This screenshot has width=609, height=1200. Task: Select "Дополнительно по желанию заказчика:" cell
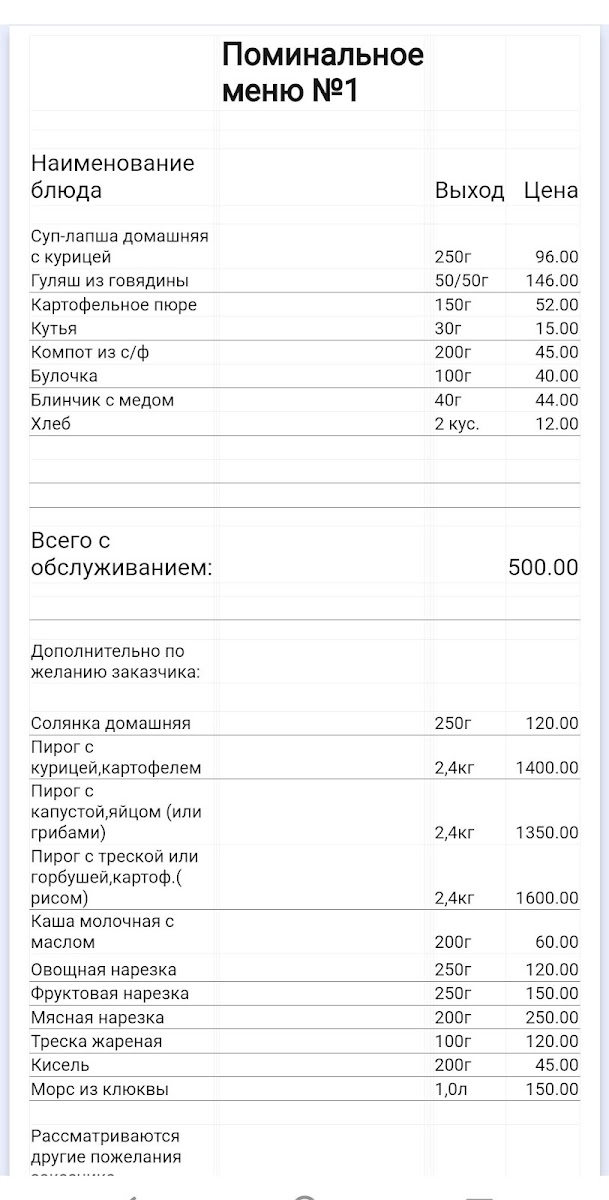(x=115, y=662)
